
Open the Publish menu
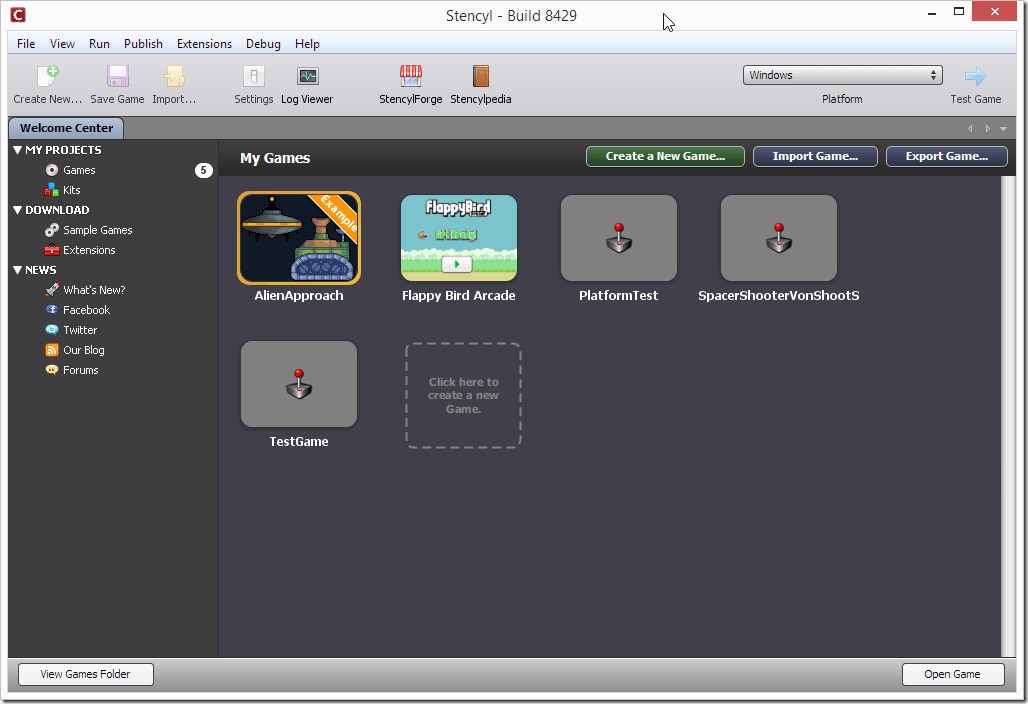143,44
